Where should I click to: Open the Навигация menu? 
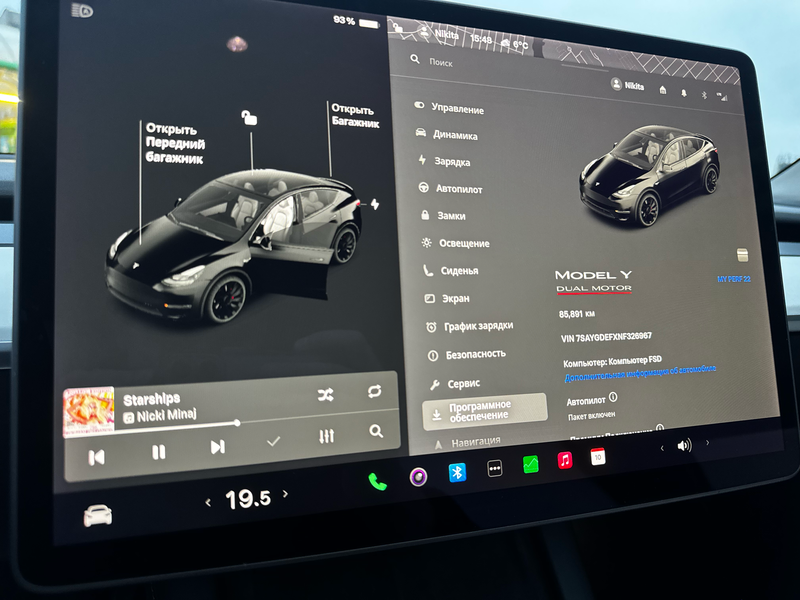coord(467,443)
